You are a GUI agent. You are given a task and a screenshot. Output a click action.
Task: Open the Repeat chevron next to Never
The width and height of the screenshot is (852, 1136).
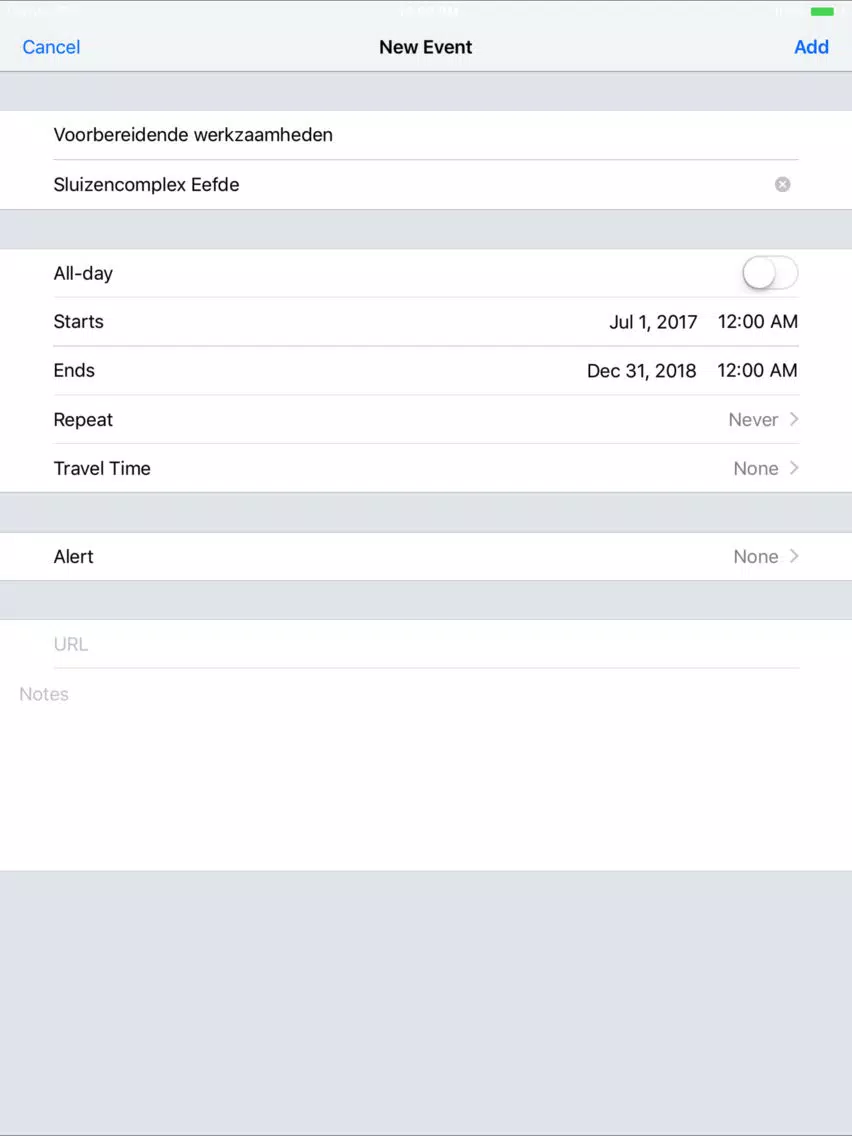[794, 419]
